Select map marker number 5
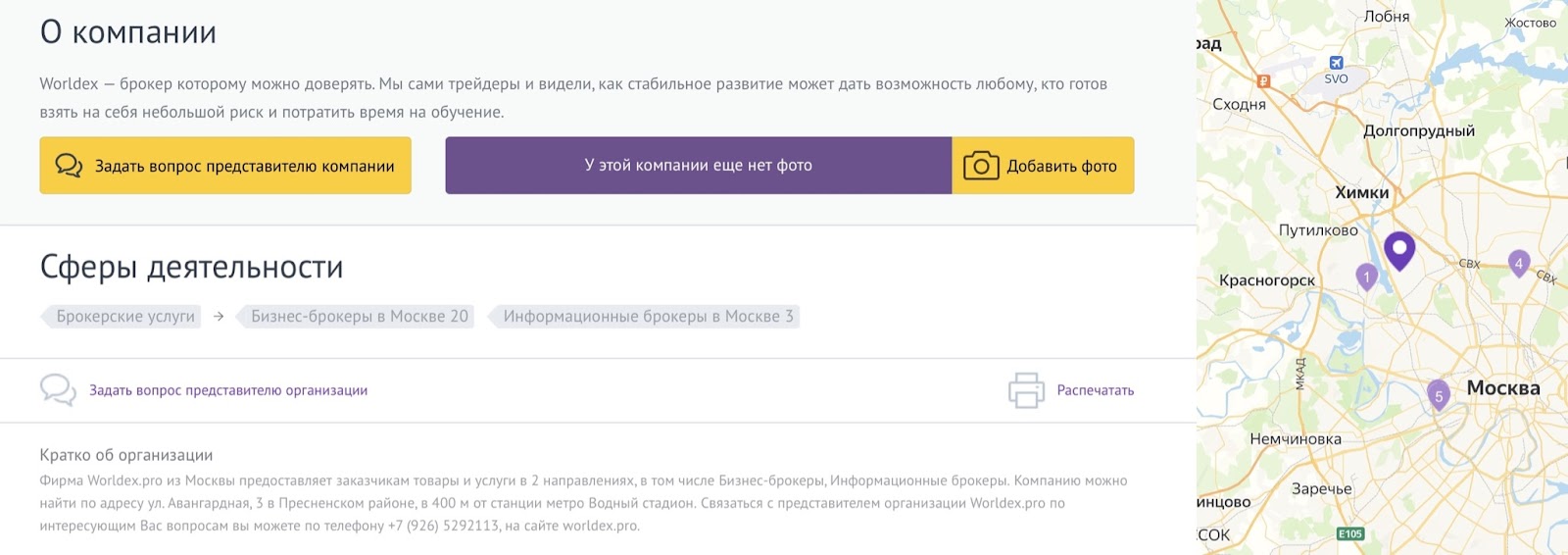The image size is (1568, 555). pos(1439,397)
